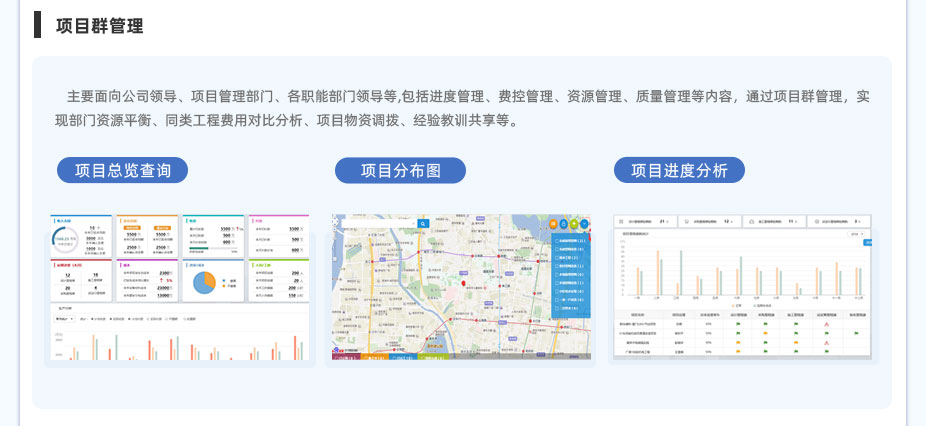926x426 pixels.
Task: Type in the map search input field
Action: pyautogui.click(x=378, y=224)
